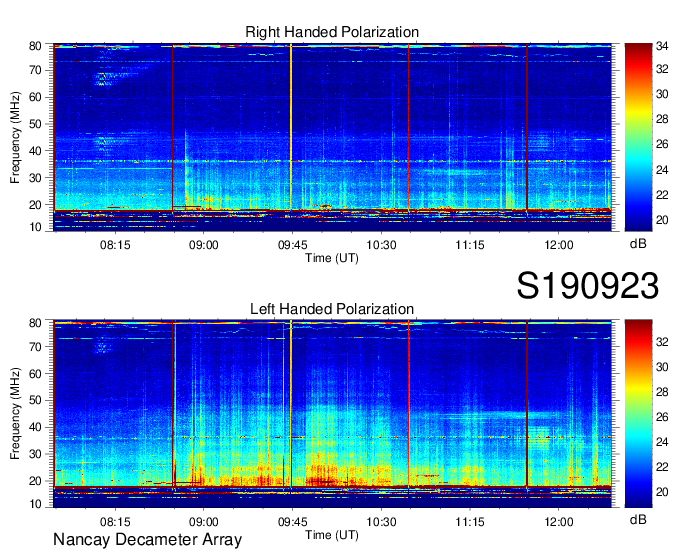Click the 'Frequency (MHz)' label of the Left Handed plot

click(x=15, y=414)
